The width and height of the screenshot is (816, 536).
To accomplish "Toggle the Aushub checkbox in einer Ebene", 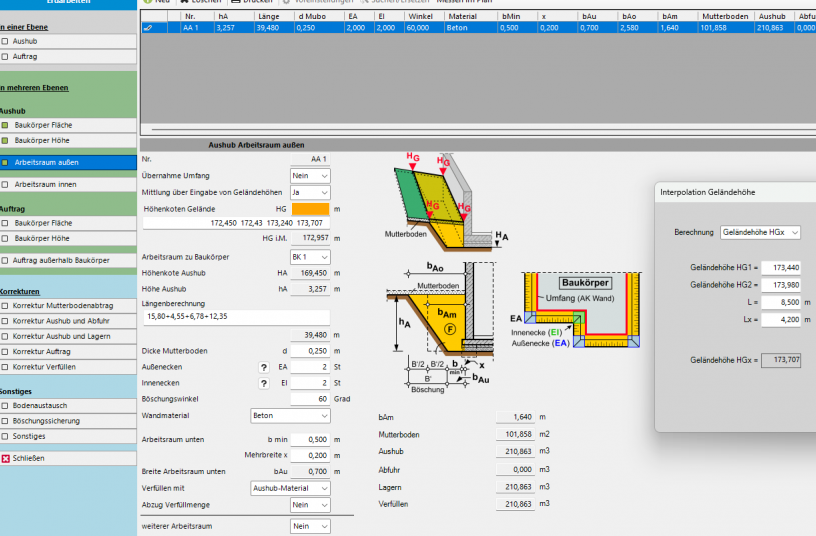I will click(x=5, y=41).
